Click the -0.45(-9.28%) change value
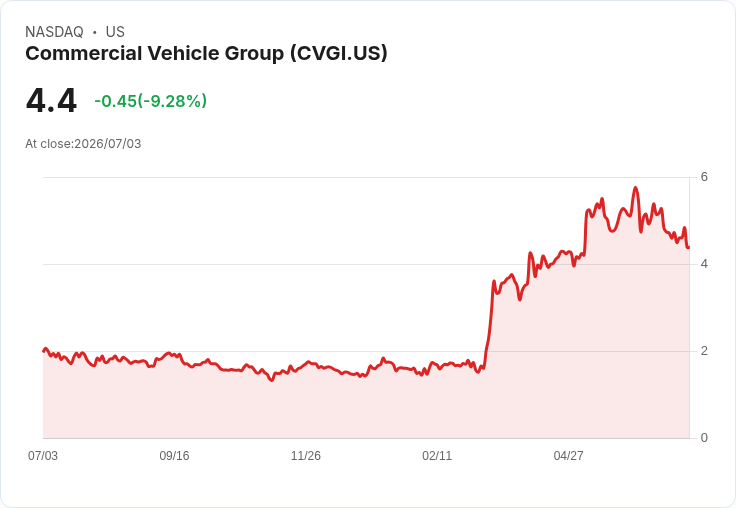 pos(150,101)
